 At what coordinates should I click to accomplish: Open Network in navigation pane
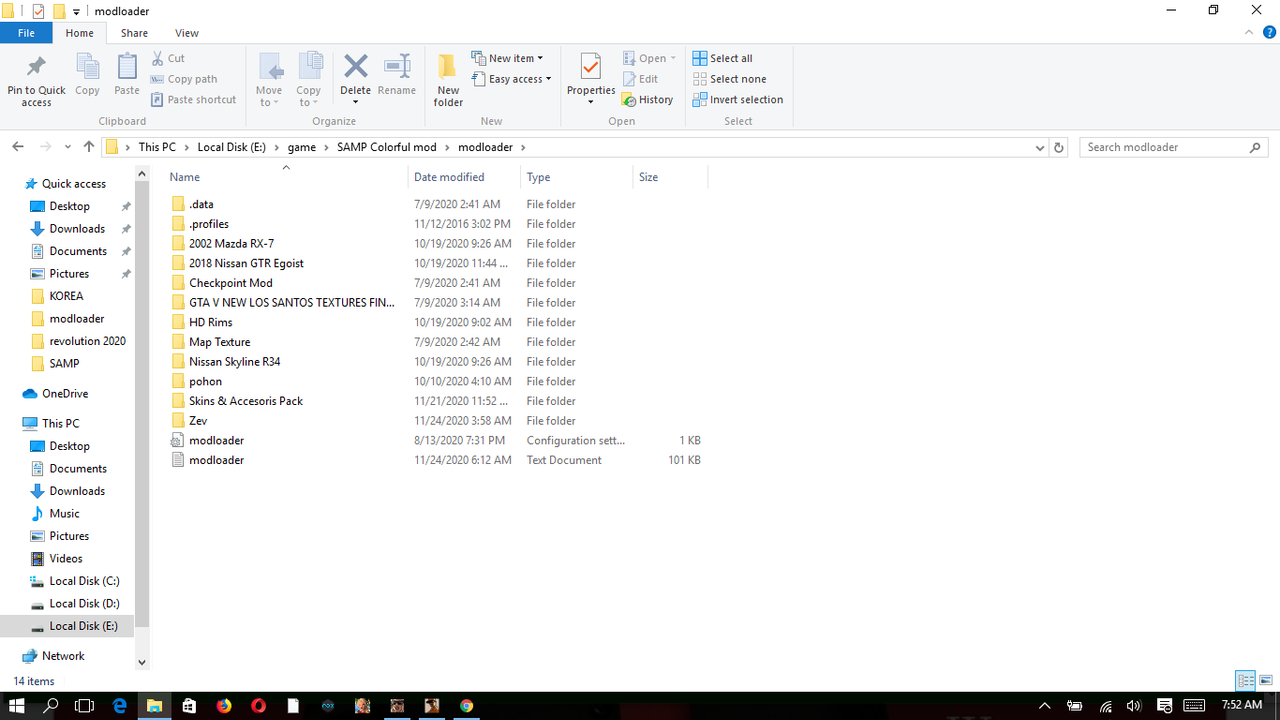click(63, 656)
